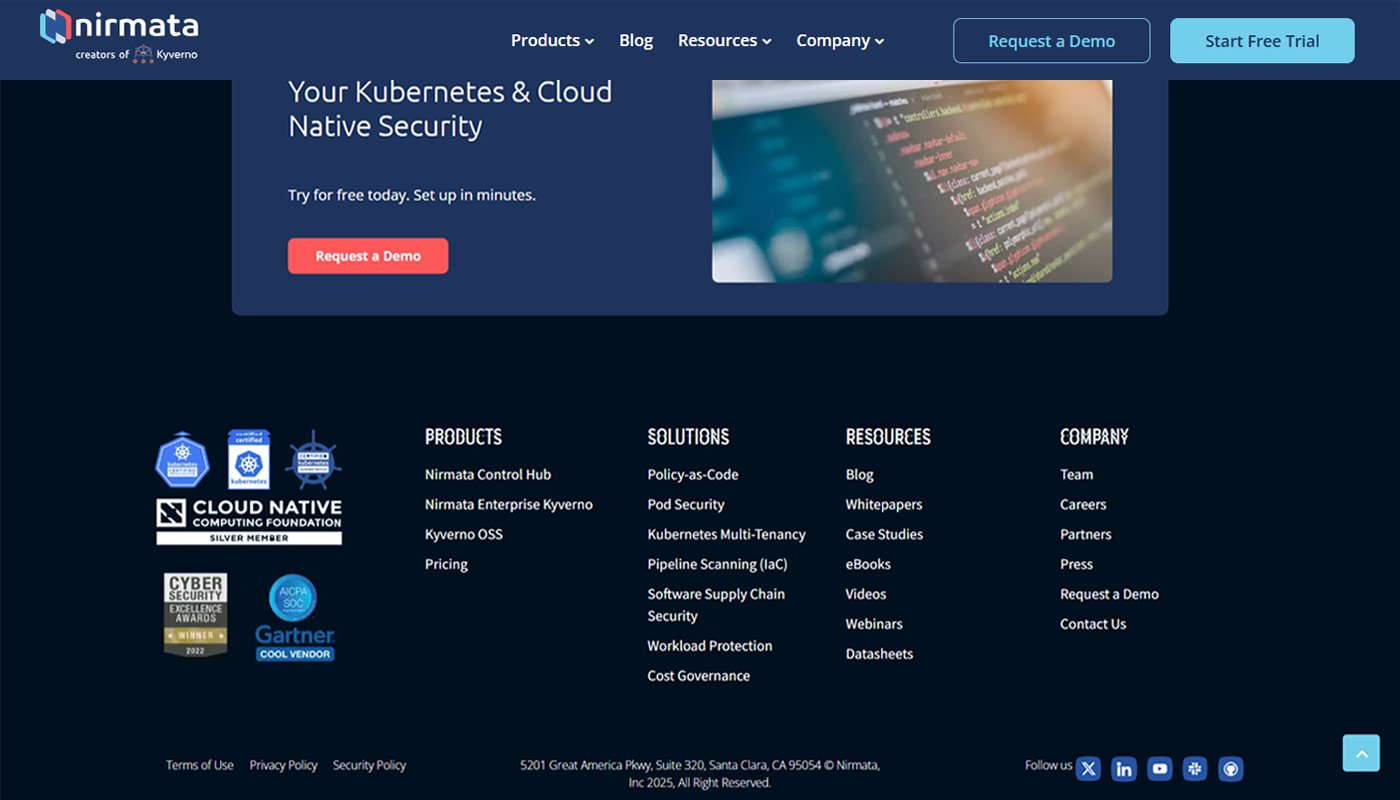
Task: Click the SOLUTIONS footer heading
Action: click(688, 437)
